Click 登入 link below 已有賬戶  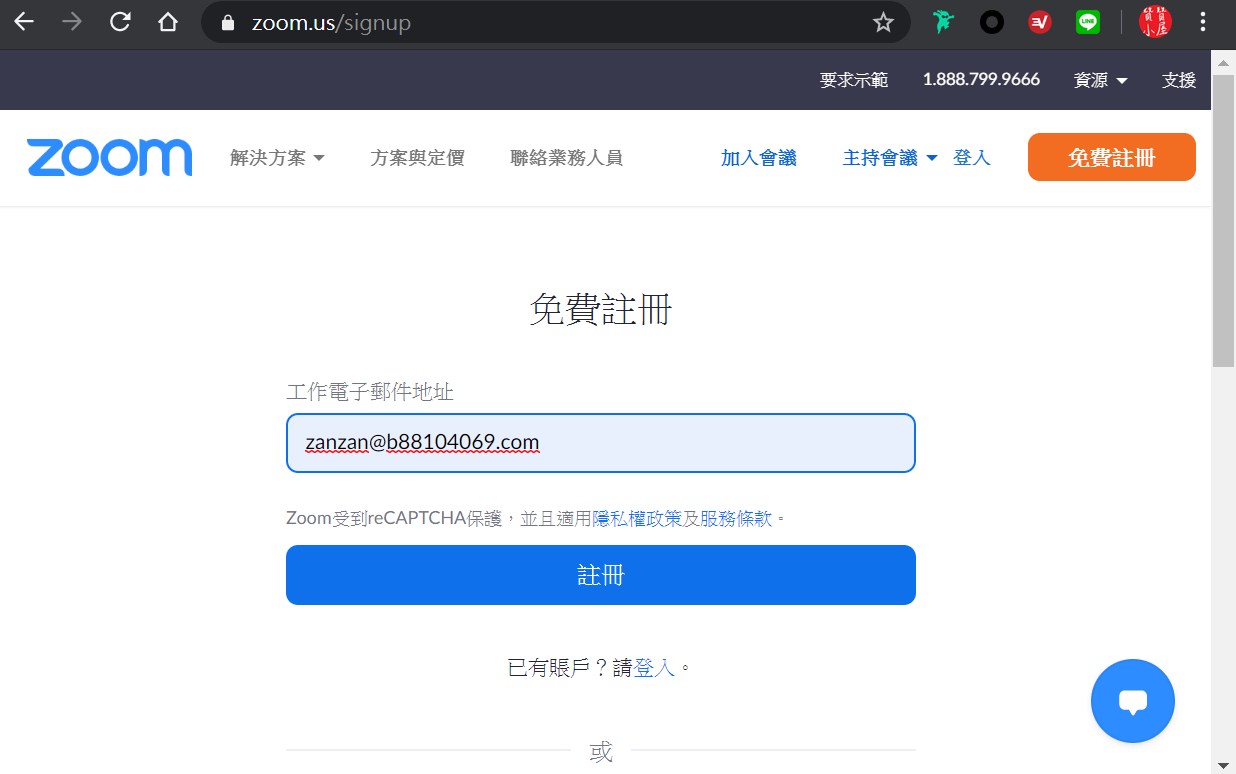(654, 668)
